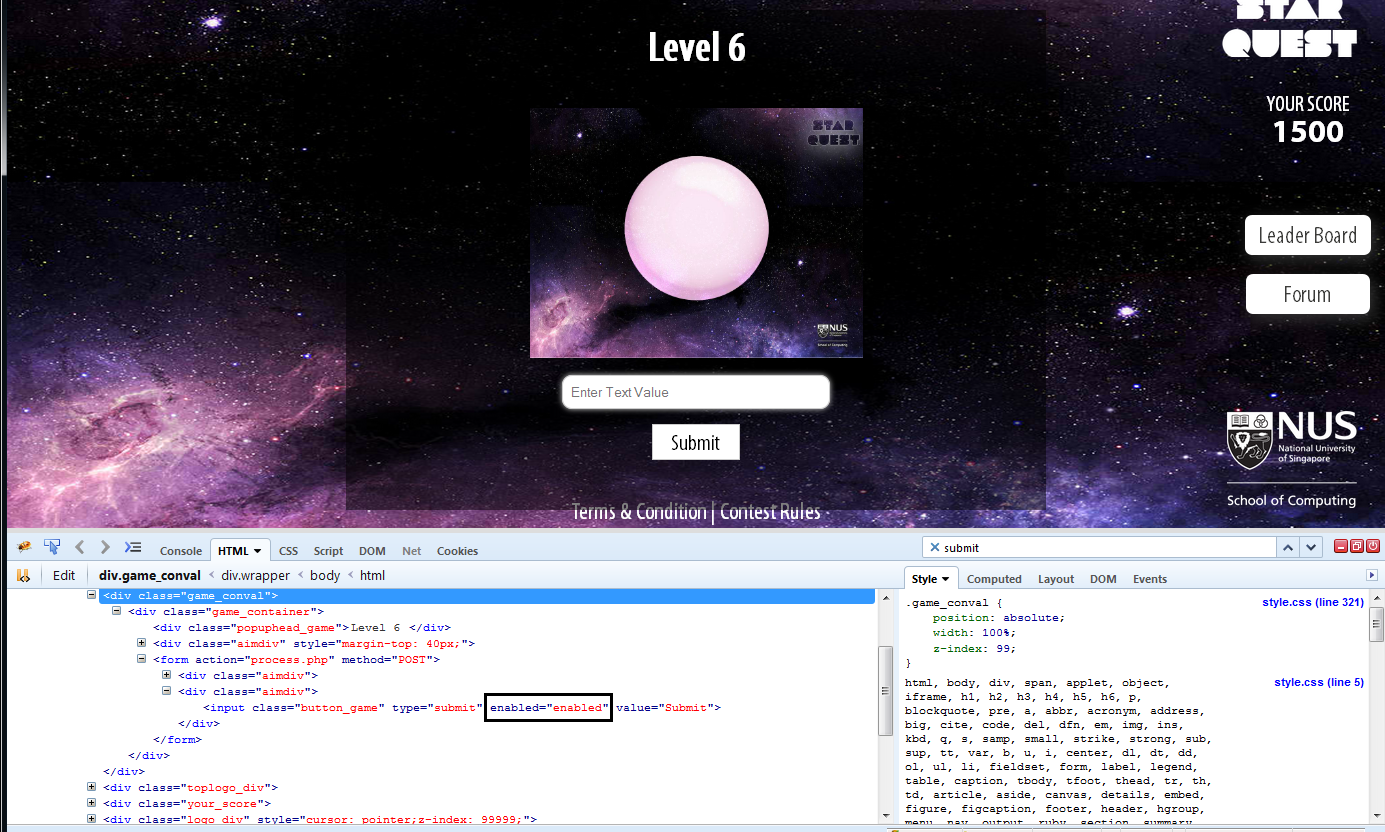Go forward with the right arrow in Firebug
The width and height of the screenshot is (1385, 832).
point(105,547)
